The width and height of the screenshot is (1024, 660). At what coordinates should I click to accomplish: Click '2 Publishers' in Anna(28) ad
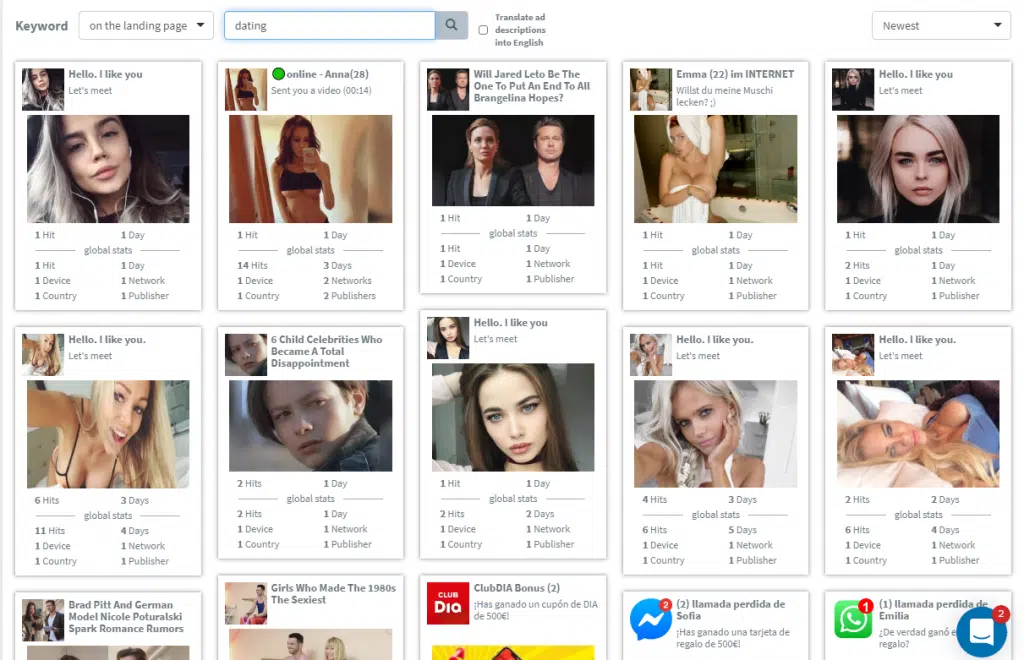click(349, 296)
